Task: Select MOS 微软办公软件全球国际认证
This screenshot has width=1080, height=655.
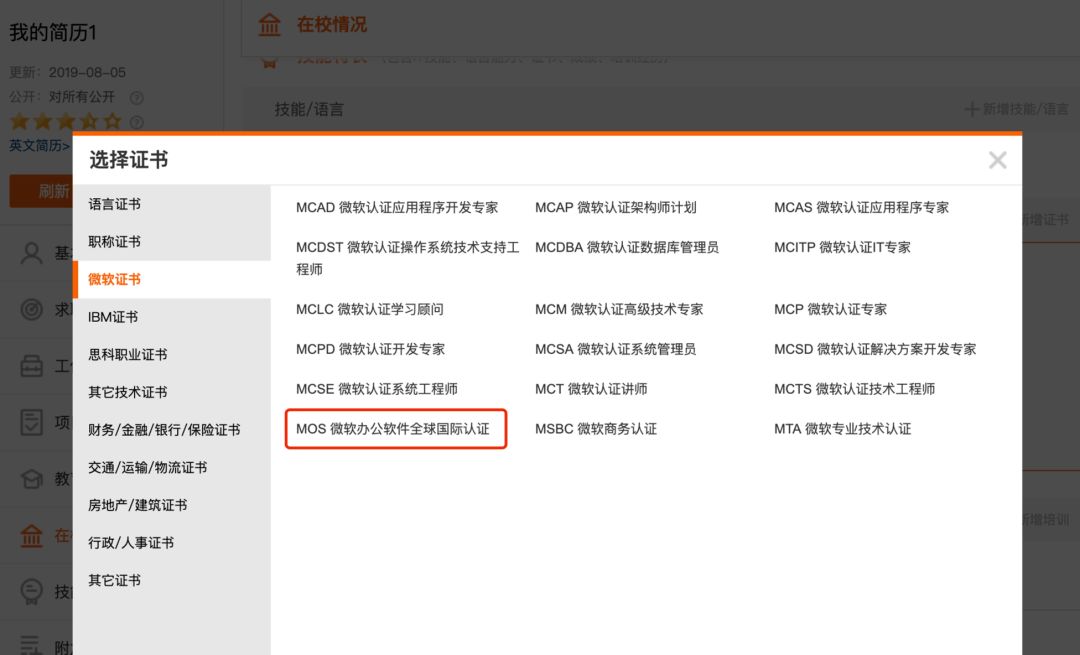Action: pyautogui.click(x=394, y=428)
